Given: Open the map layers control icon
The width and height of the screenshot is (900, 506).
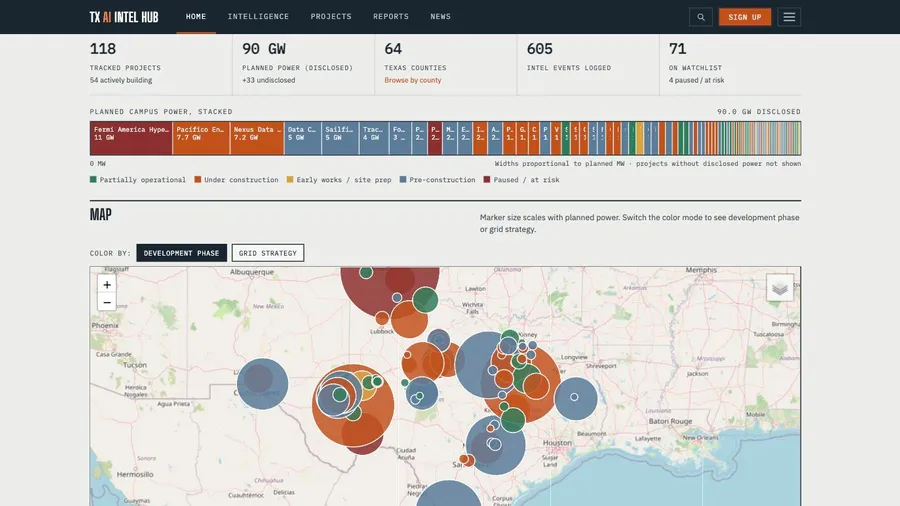Looking at the screenshot, I should [x=779, y=287].
